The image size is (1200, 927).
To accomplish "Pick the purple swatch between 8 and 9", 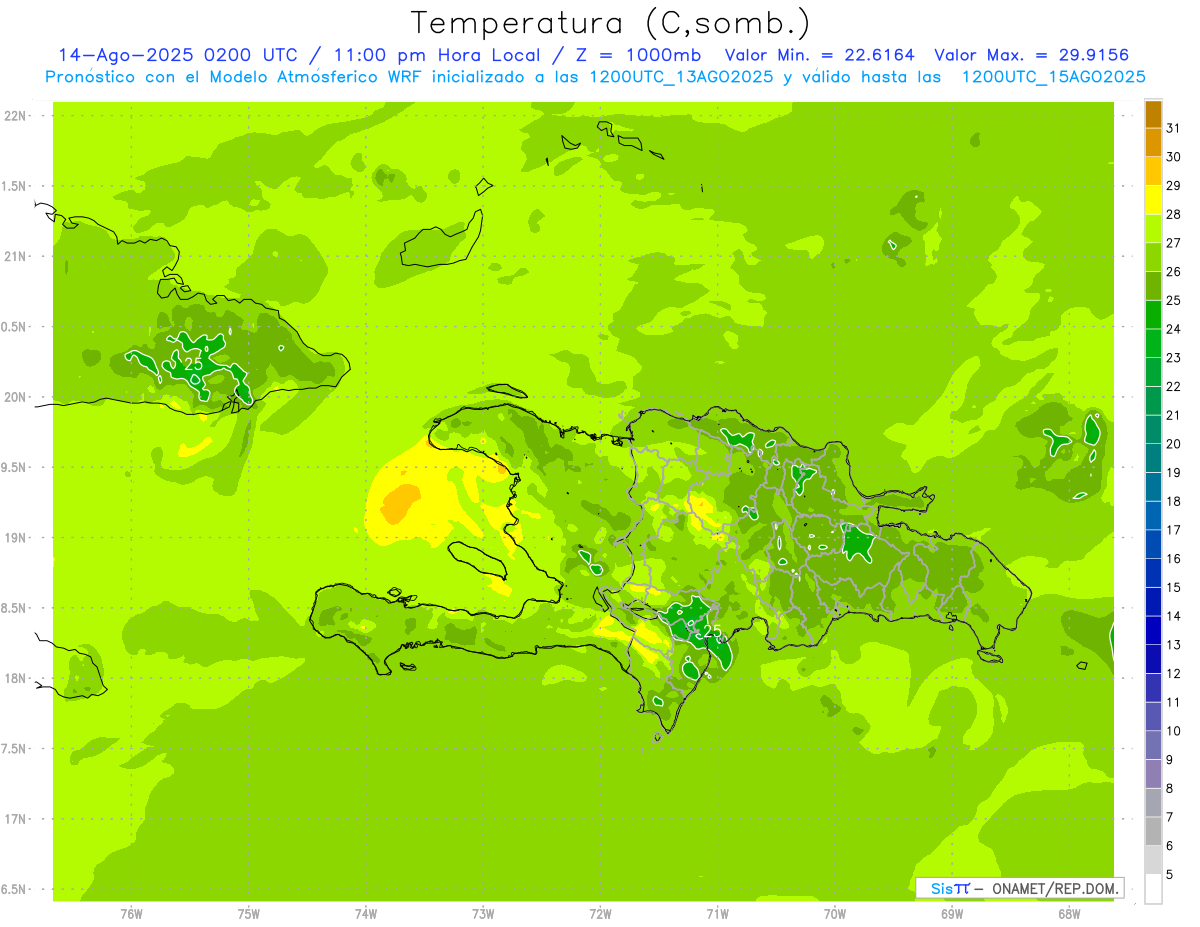I will pyautogui.click(x=1153, y=774).
